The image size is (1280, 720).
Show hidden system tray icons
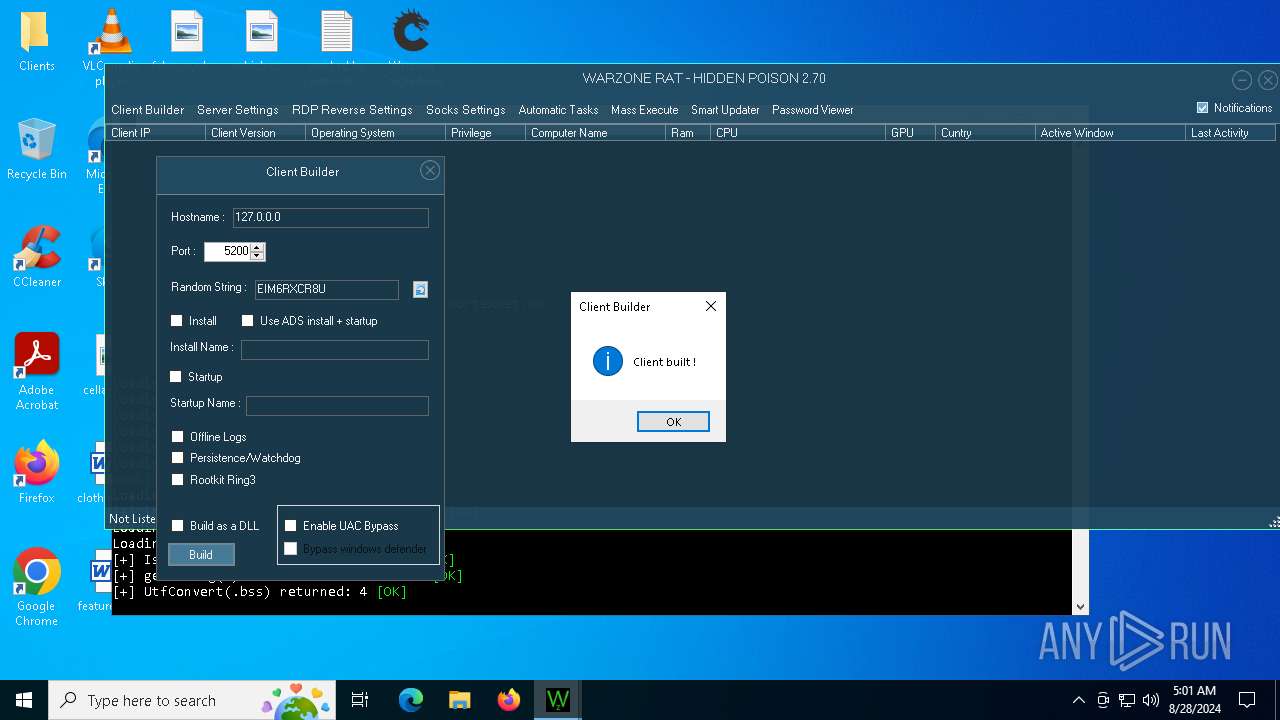[x=1079, y=700]
